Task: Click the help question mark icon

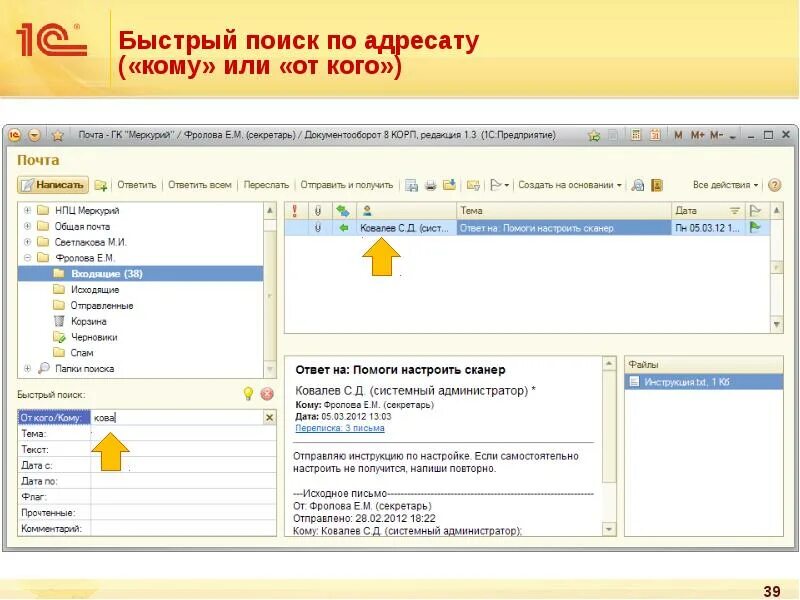Action: [774, 185]
